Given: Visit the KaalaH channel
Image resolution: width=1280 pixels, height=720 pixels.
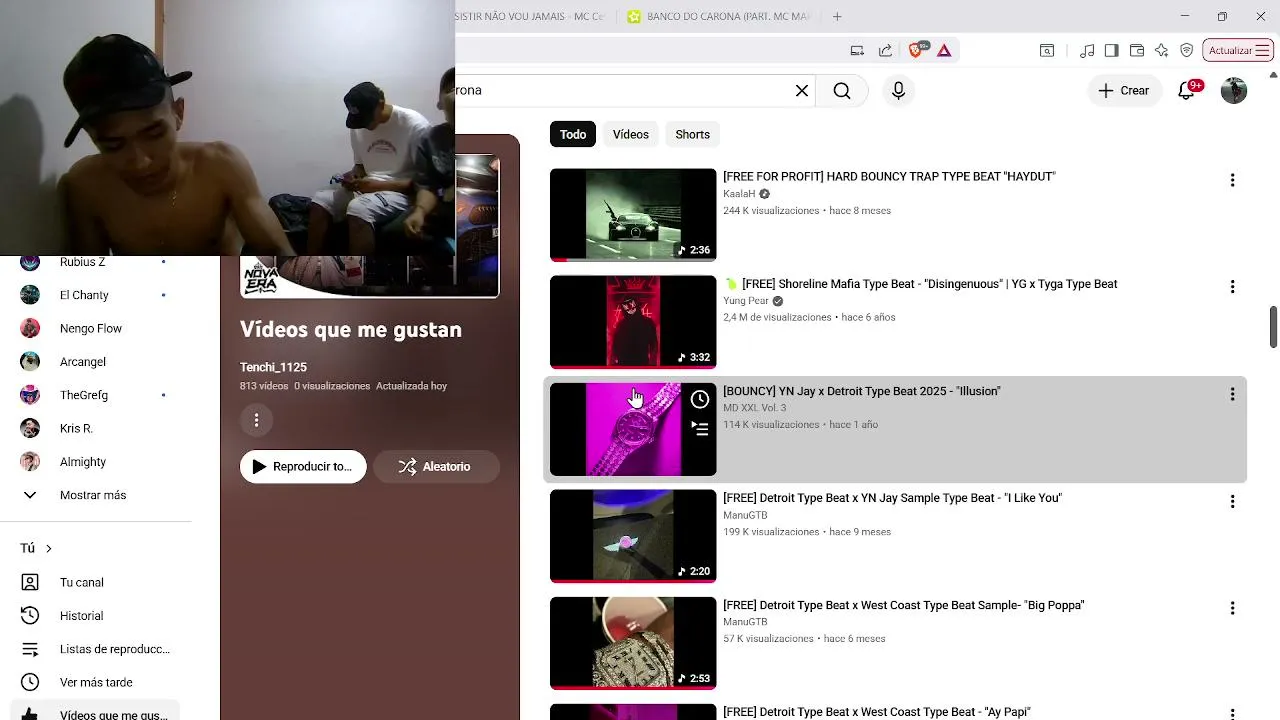Looking at the screenshot, I should [x=739, y=194].
